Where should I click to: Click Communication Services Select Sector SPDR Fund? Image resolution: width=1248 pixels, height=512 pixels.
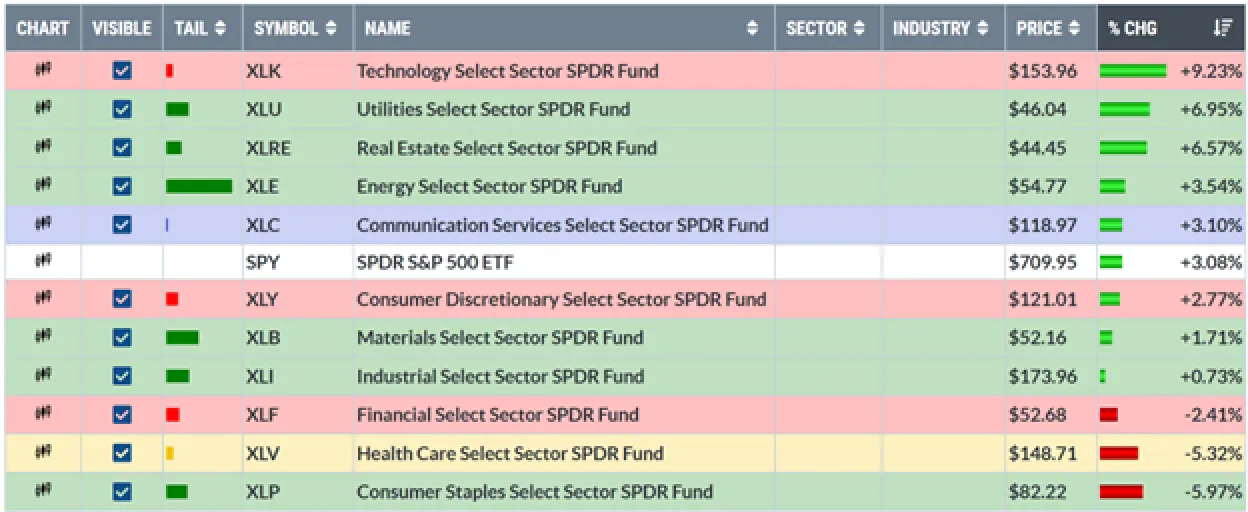563,224
